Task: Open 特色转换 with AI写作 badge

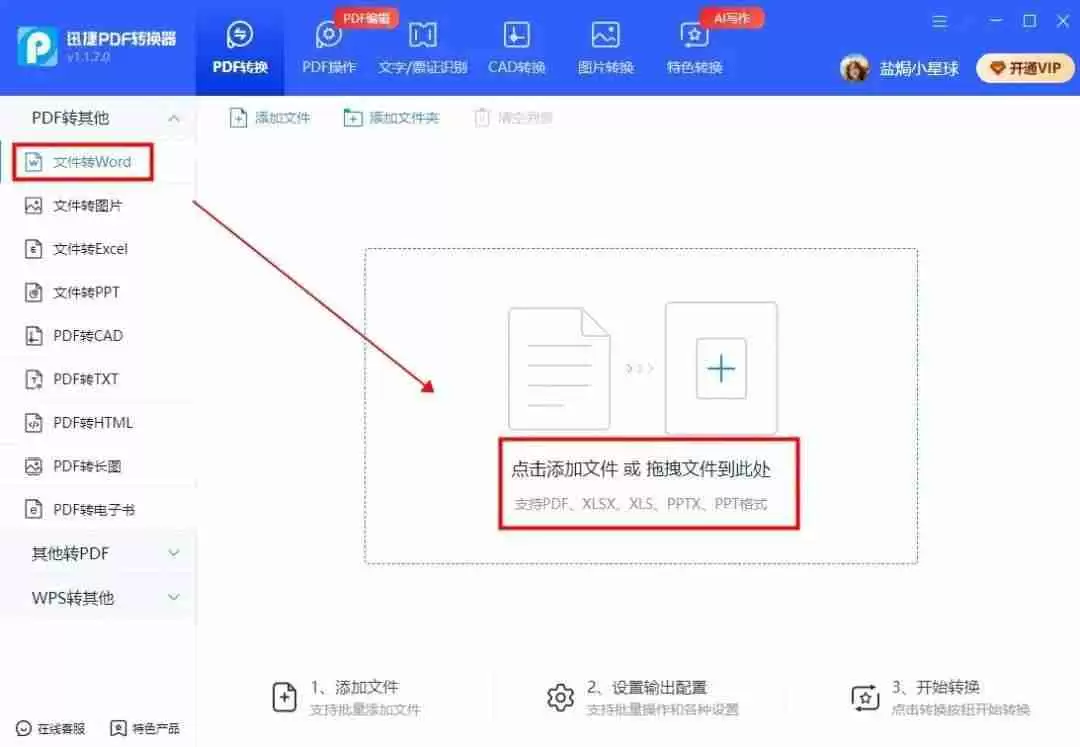Action: click(693, 45)
